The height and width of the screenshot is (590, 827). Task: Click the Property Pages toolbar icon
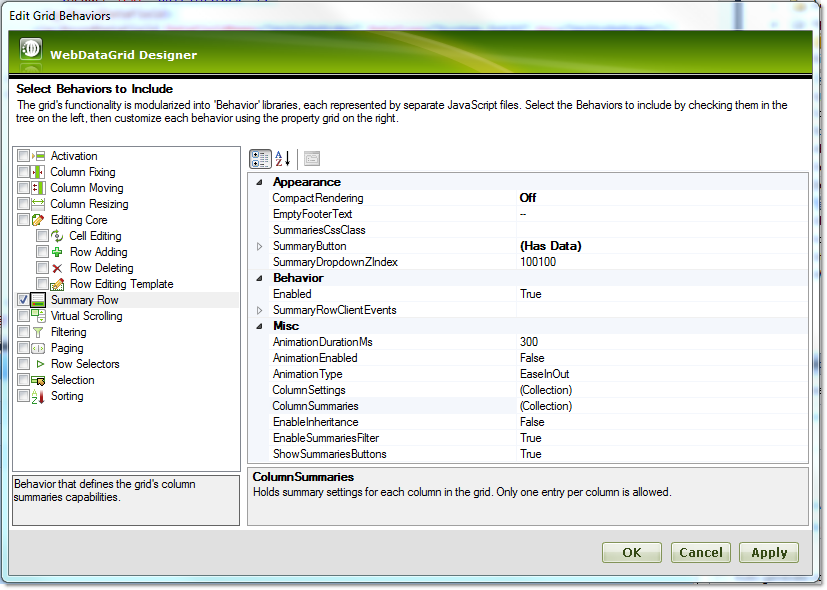point(312,158)
